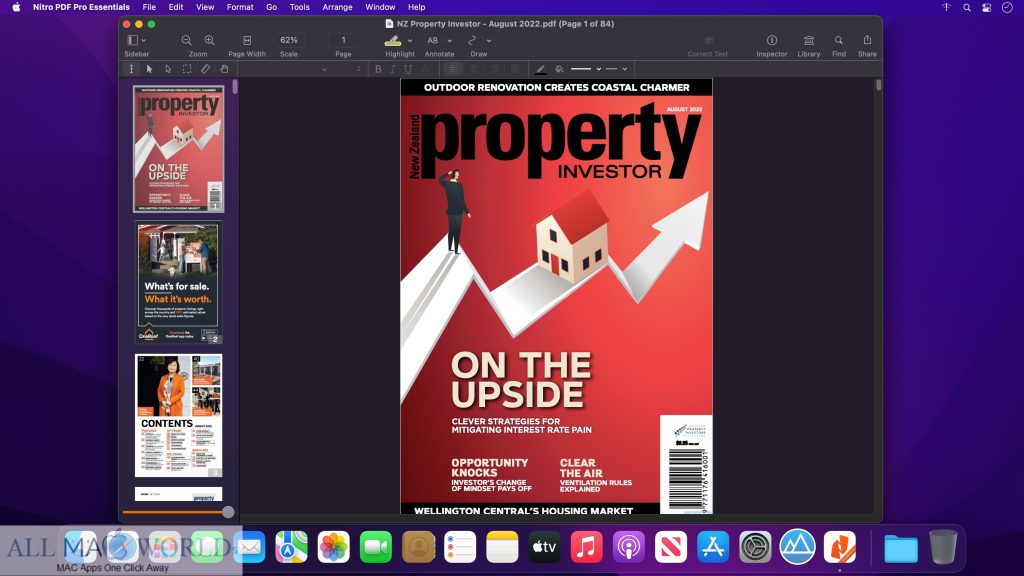
Task: Open the File menu
Action: pos(149,7)
